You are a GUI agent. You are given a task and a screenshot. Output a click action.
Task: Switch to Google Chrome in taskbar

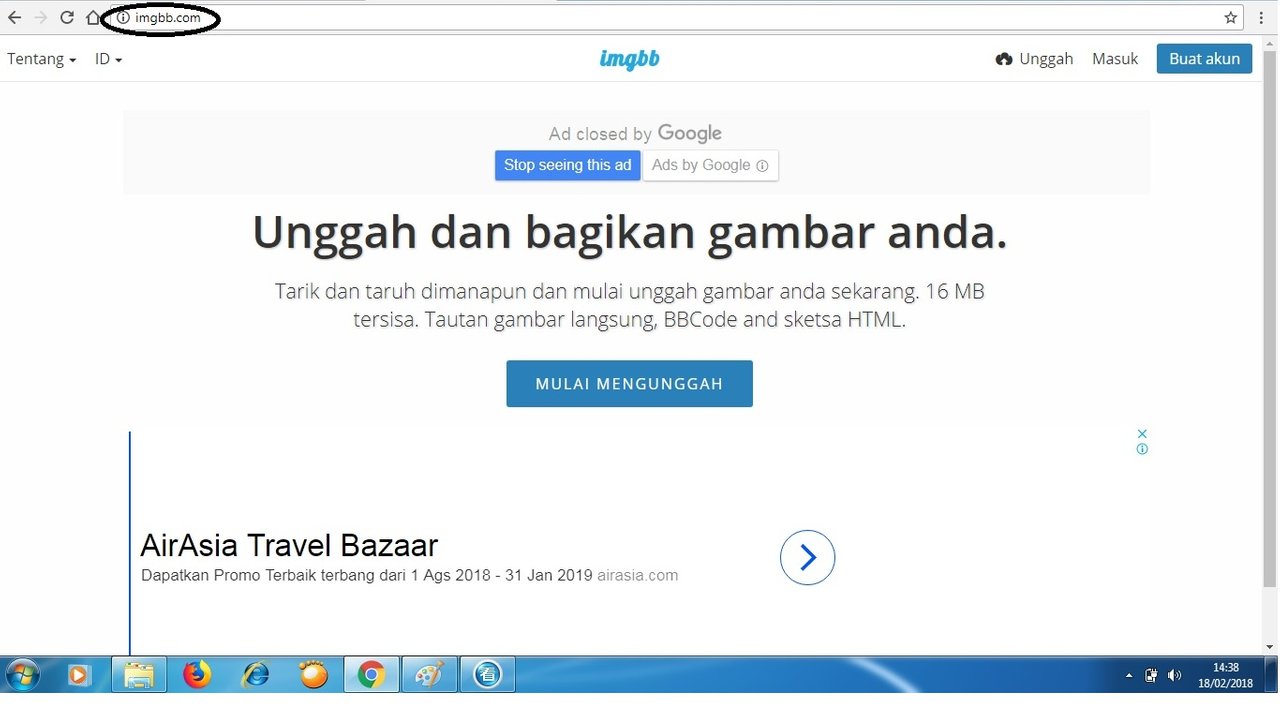point(371,676)
